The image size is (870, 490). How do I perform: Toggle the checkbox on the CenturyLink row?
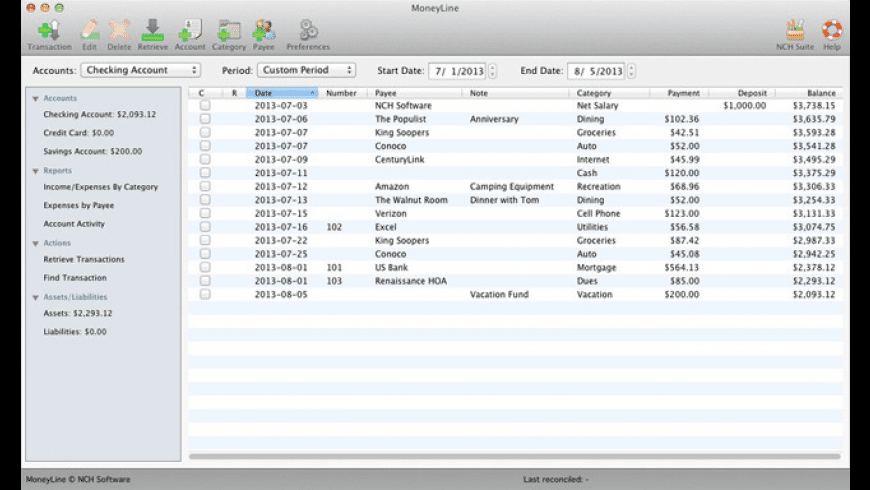pos(205,159)
